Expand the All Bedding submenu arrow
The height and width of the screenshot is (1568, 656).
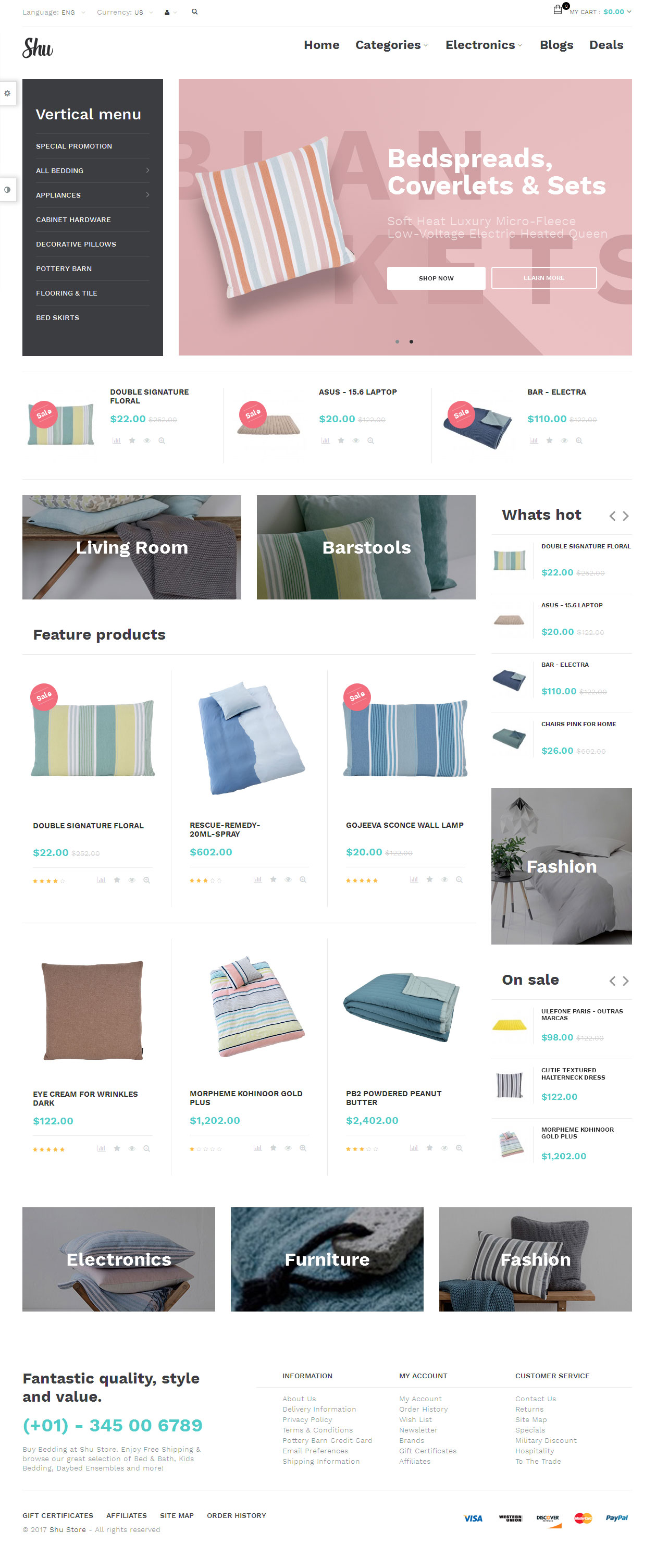pyautogui.click(x=147, y=170)
